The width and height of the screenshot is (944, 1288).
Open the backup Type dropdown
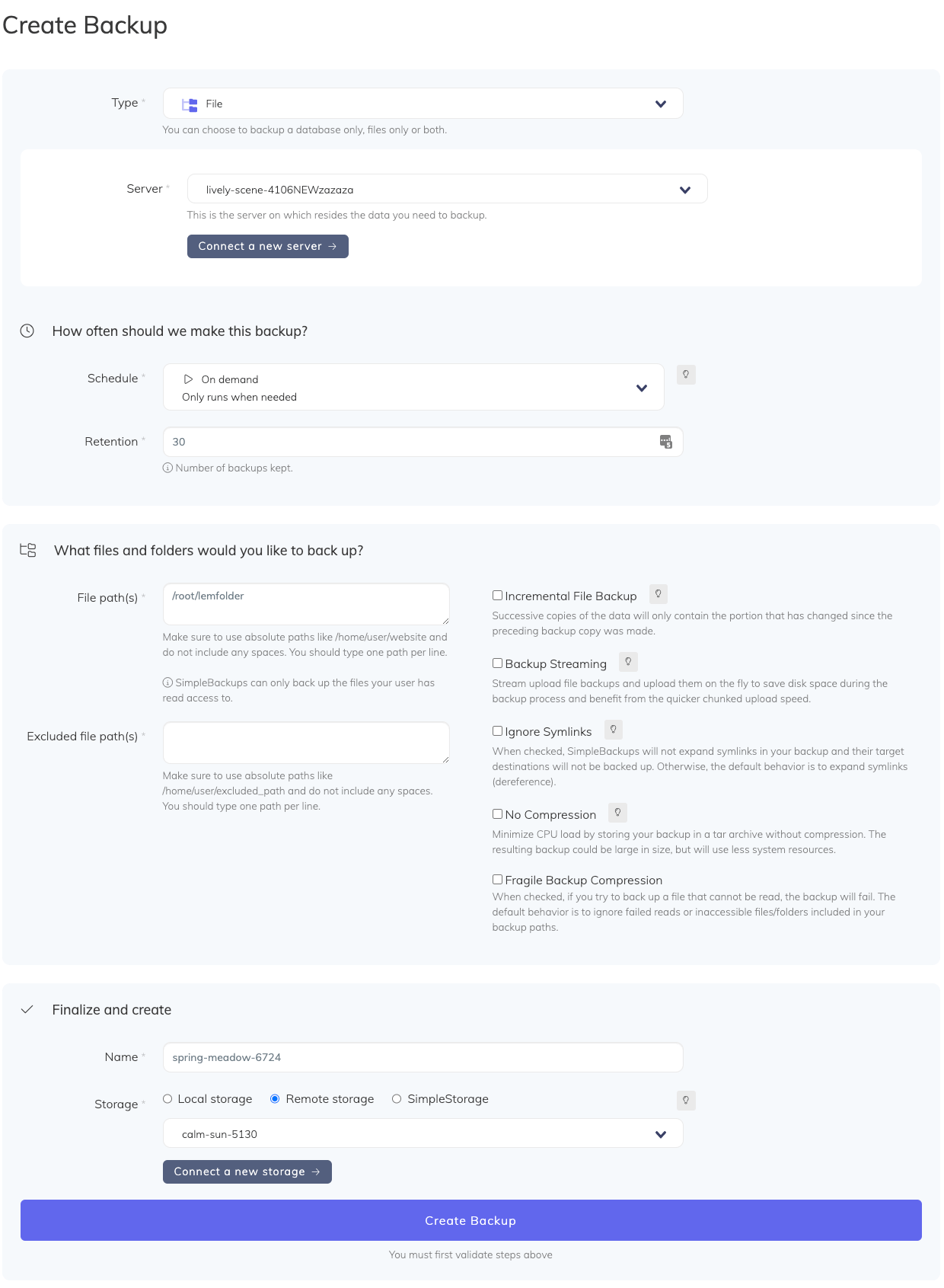tap(423, 104)
